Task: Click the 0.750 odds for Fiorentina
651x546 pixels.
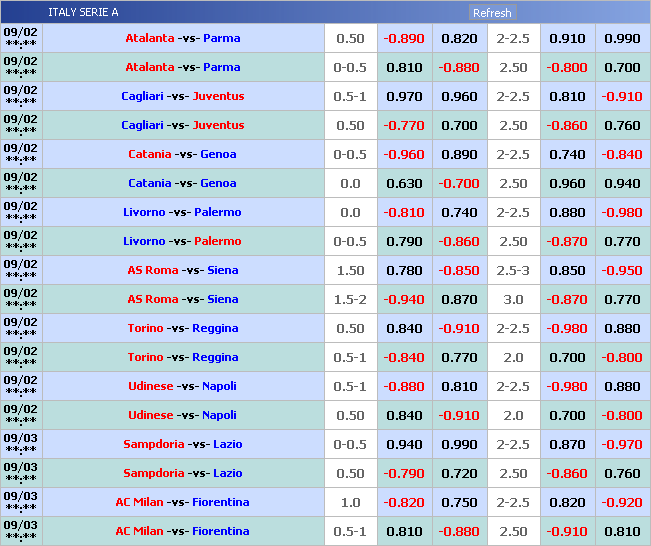Action: (459, 503)
